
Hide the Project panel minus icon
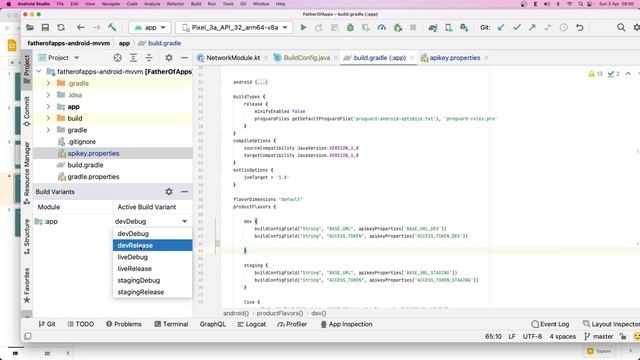(184, 58)
